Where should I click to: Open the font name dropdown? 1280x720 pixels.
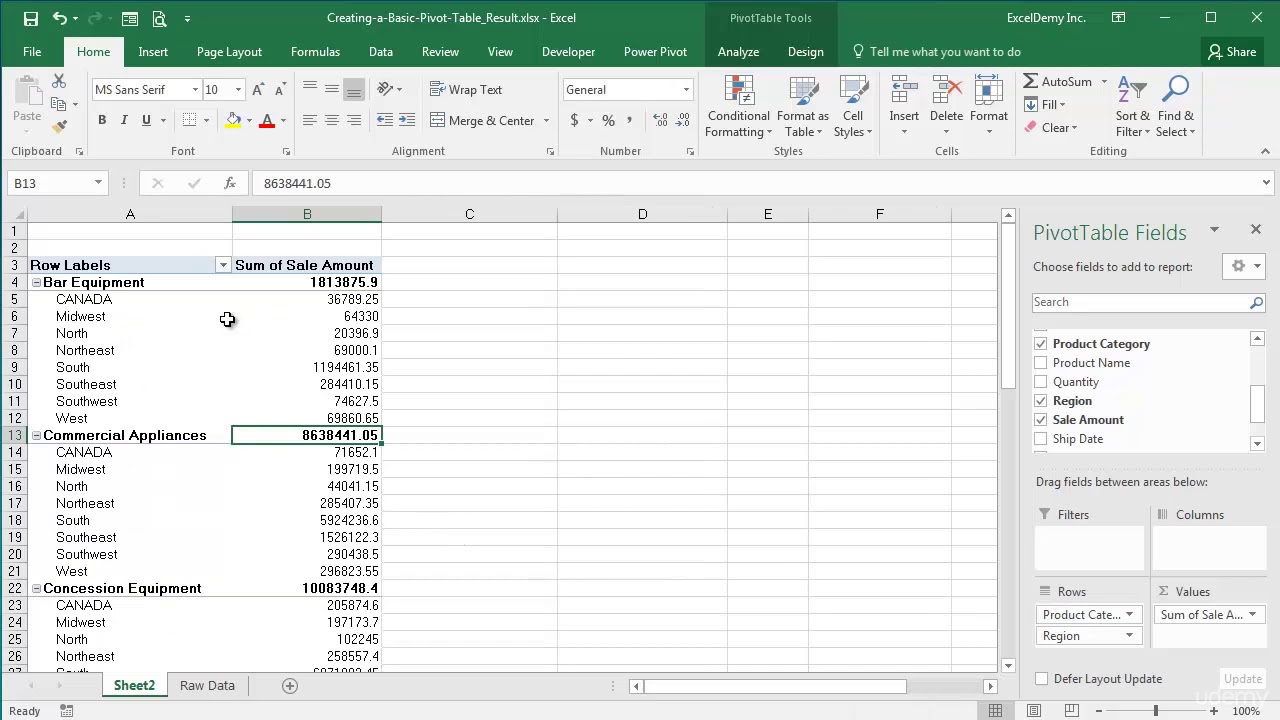[195, 90]
